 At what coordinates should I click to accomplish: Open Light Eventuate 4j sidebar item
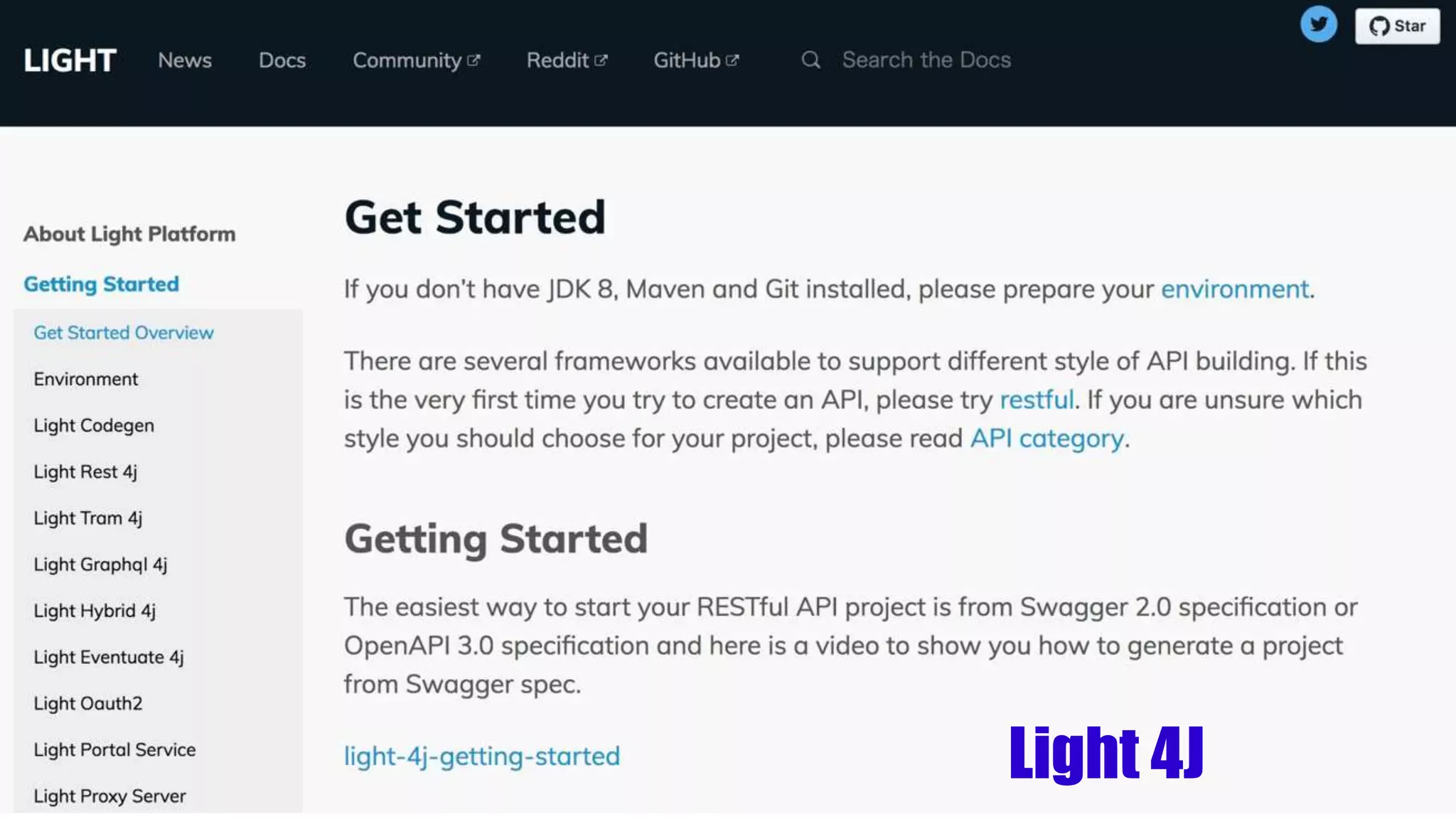coord(109,657)
